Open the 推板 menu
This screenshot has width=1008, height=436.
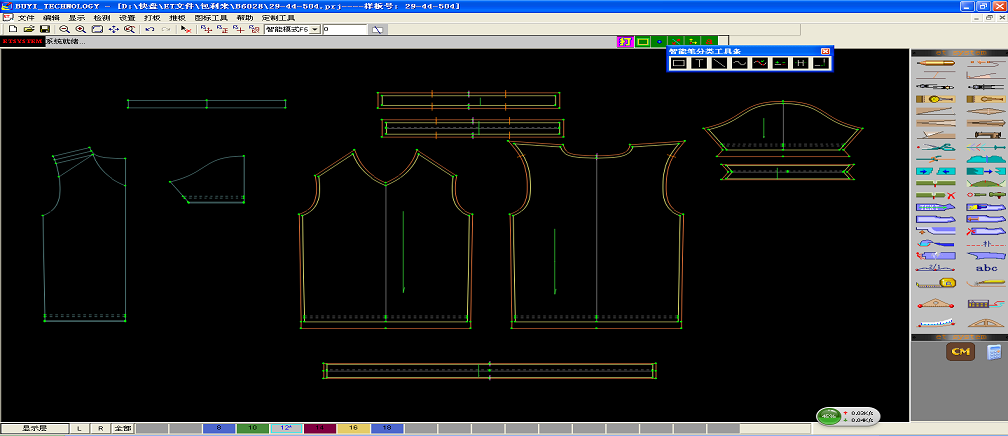177,18
